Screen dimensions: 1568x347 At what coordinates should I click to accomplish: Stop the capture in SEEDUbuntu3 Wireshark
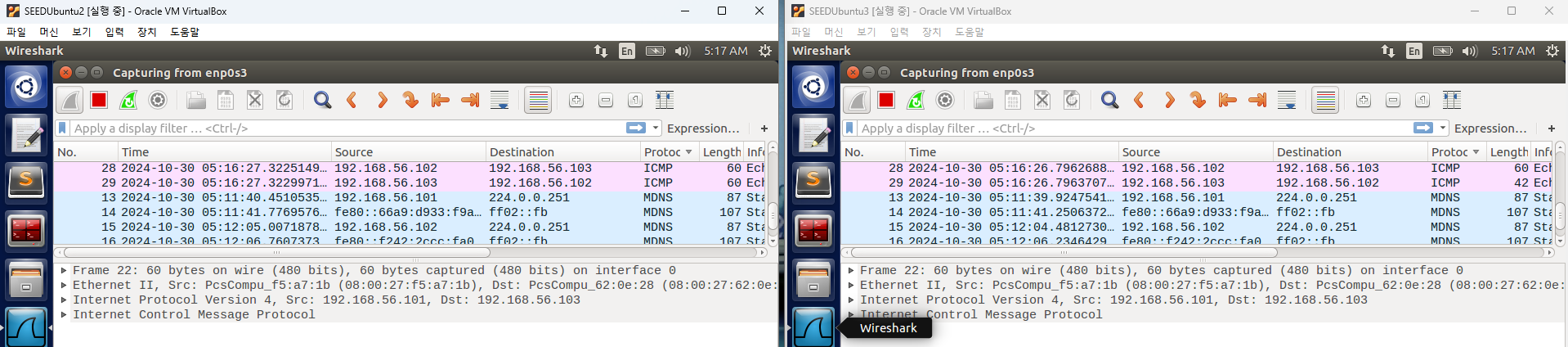pos(886,100)
